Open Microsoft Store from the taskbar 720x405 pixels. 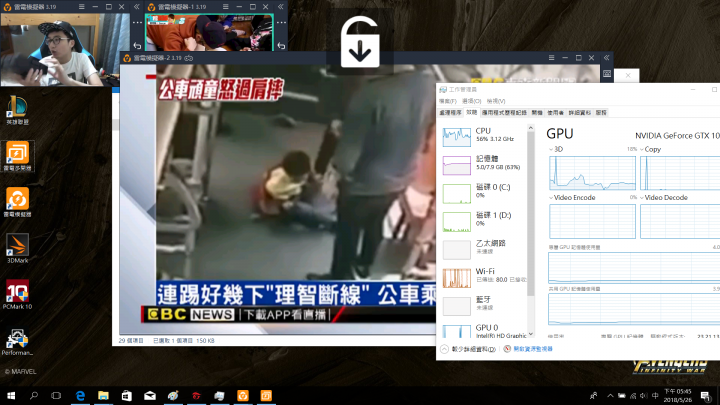pyautogui.click(x=127, y=395)
